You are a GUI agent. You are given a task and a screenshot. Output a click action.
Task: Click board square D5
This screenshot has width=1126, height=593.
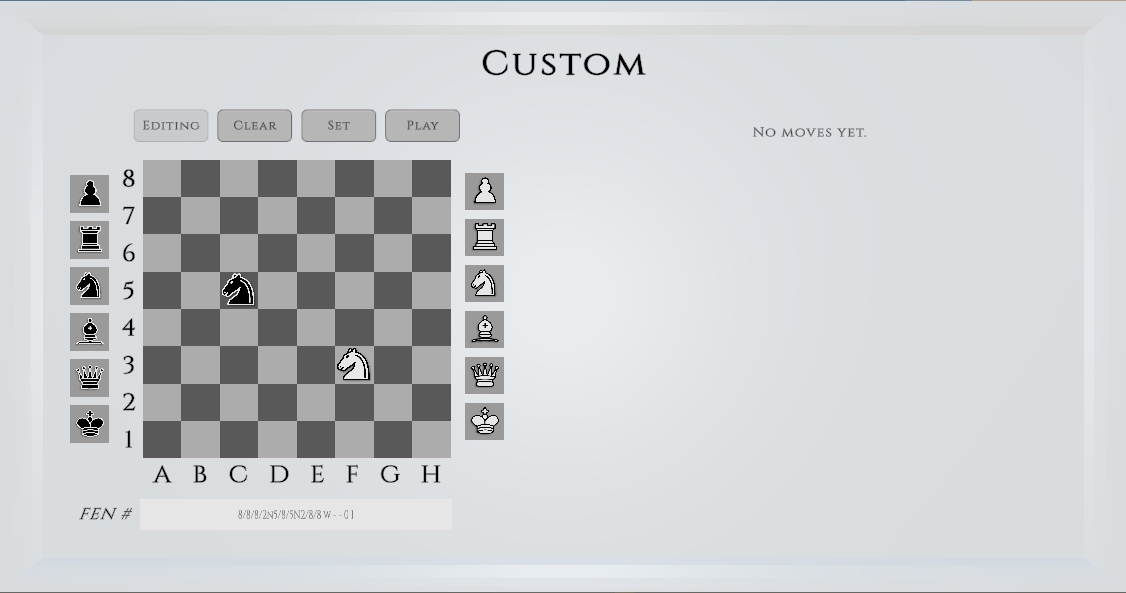[x=277, y=290]
